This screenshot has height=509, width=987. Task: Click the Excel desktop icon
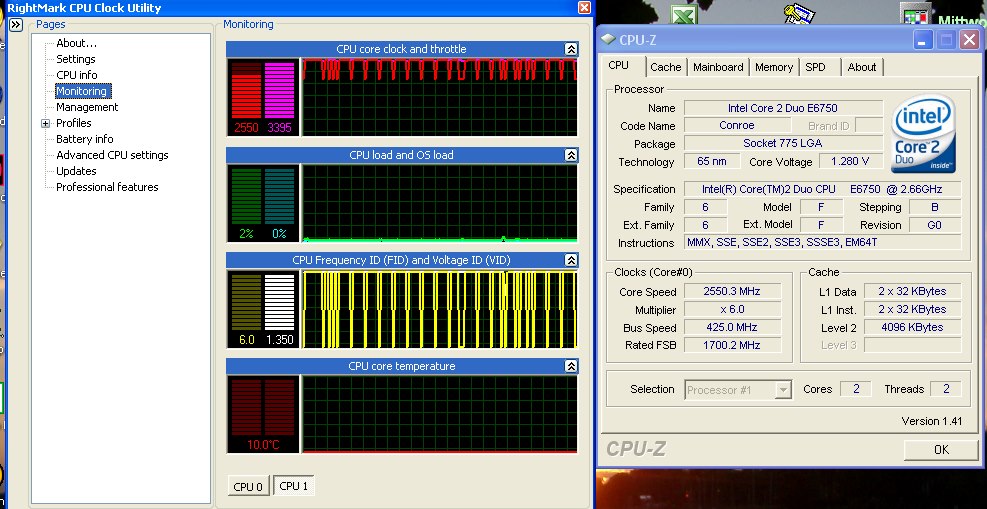pyautogui.click(x=682, y=14)
